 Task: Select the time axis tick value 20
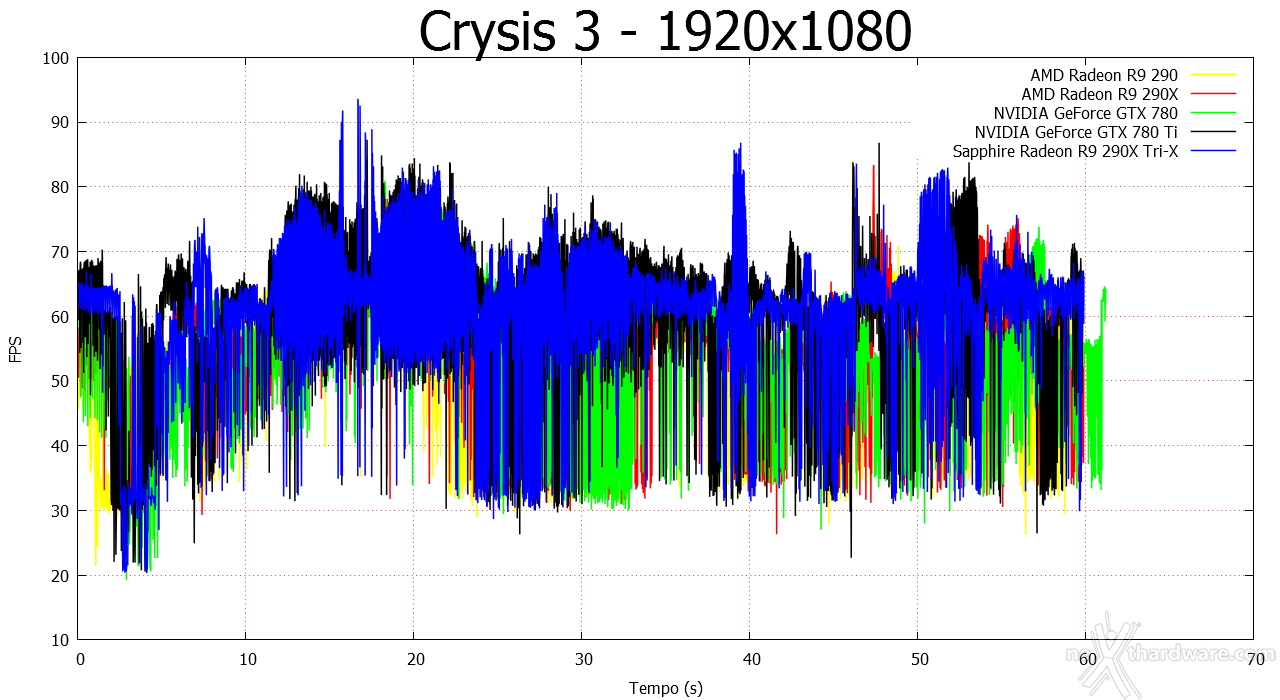414,659
